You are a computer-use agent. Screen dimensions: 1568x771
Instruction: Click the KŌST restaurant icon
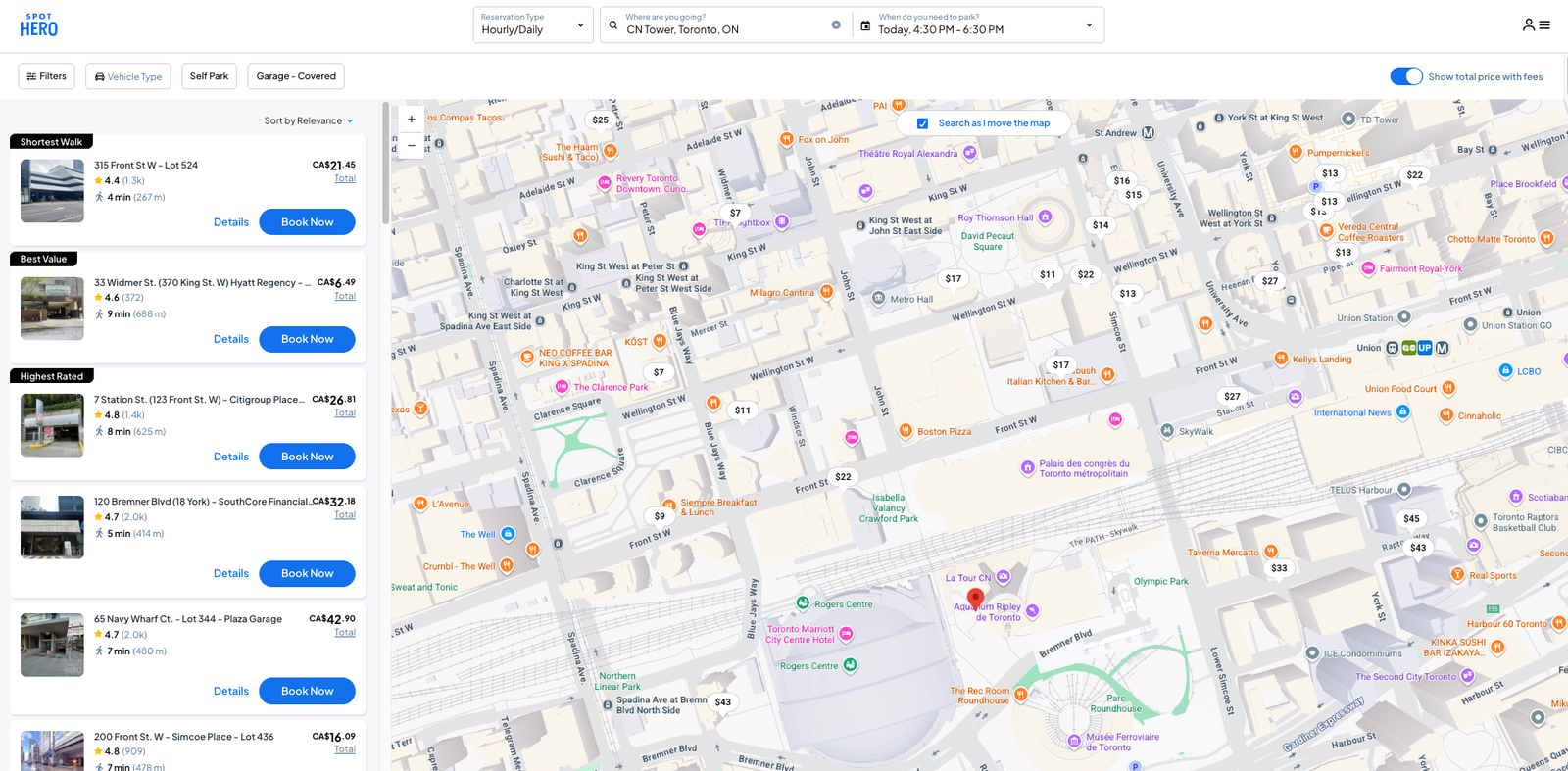click(x=660, y=341)
